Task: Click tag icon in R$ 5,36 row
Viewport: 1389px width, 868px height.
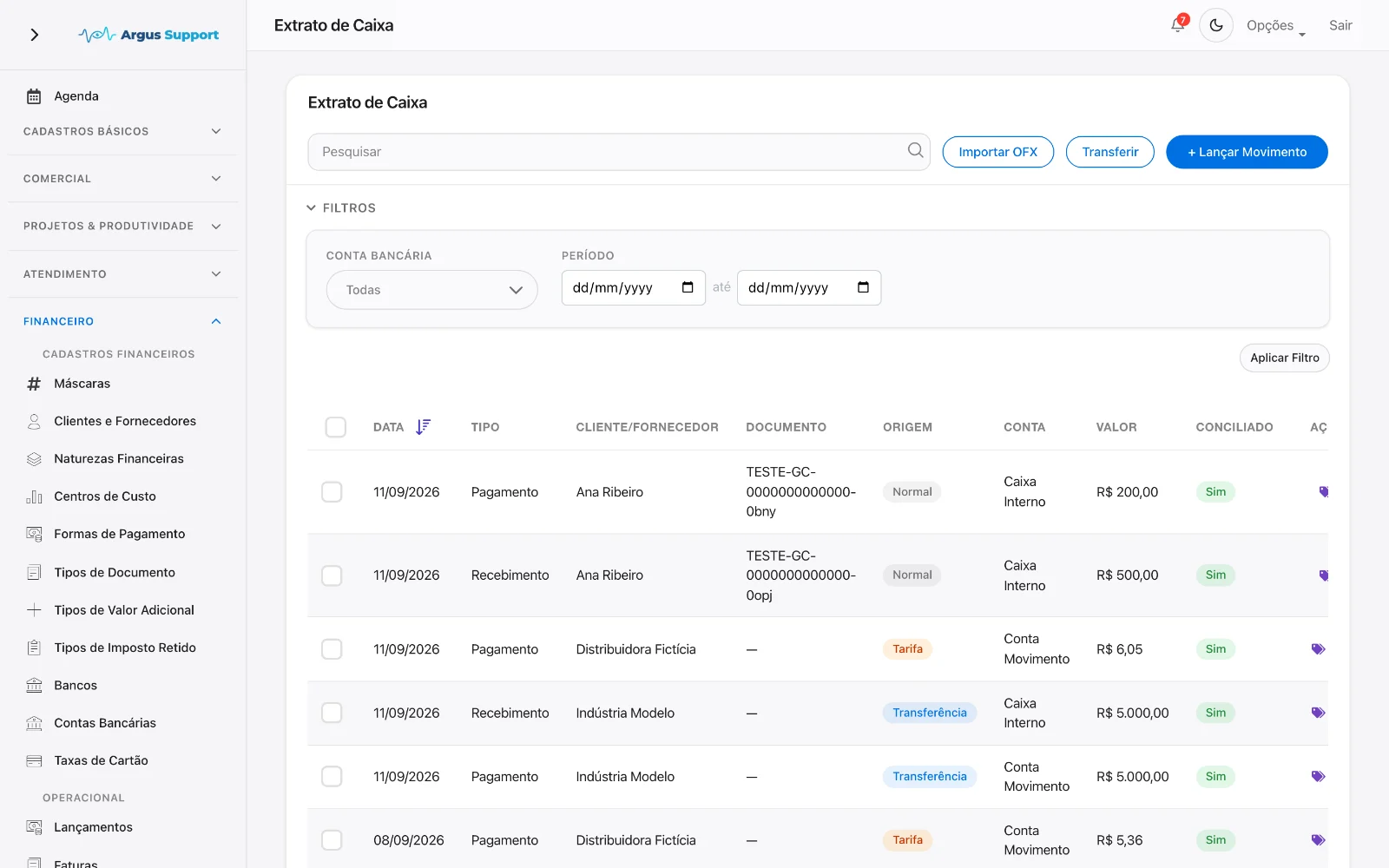Action: click(x=1318, y=840)
